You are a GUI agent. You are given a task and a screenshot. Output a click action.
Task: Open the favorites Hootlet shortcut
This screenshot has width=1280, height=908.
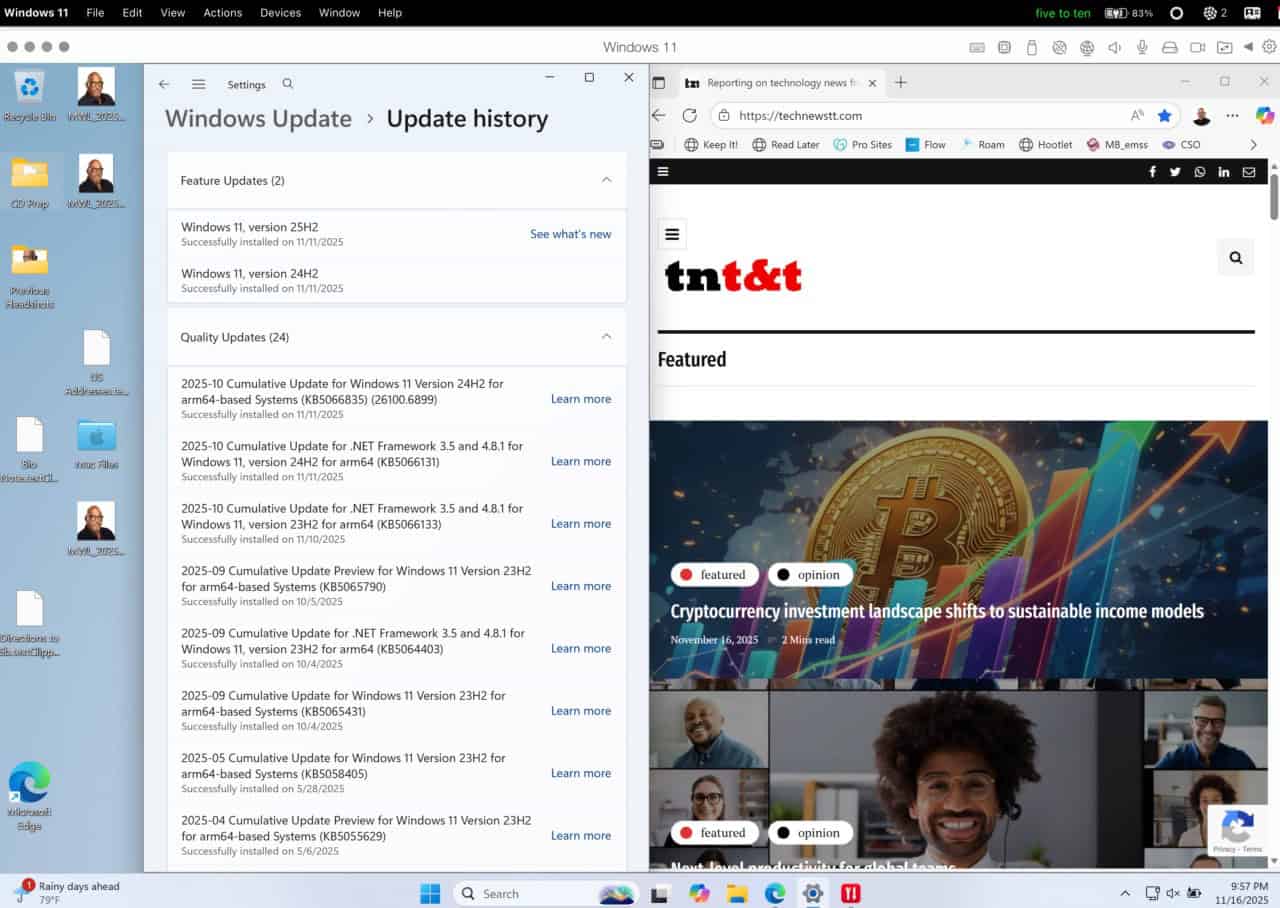pos(1045,144)
